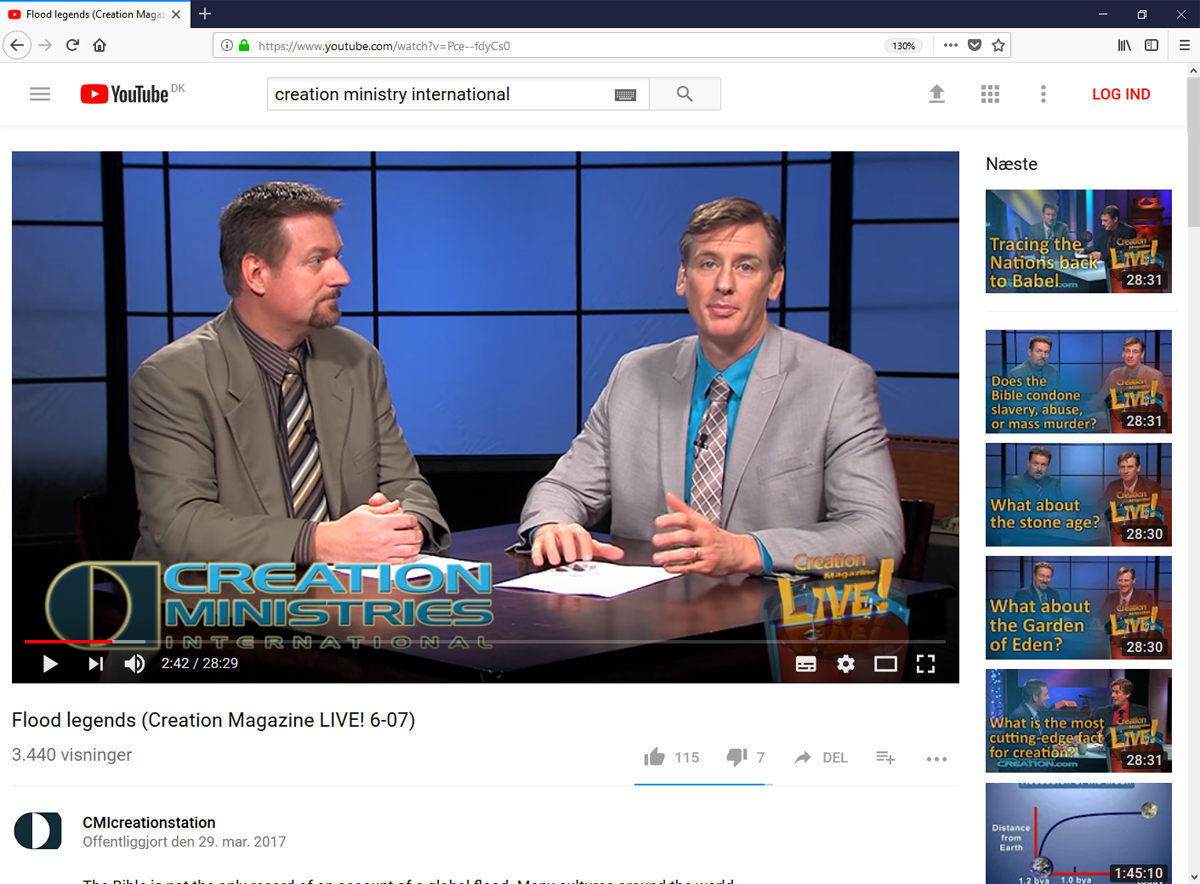Open CMIcreationstation channel link
Image resolution: width=1200 pixels, height=884 pixels.
149,823
